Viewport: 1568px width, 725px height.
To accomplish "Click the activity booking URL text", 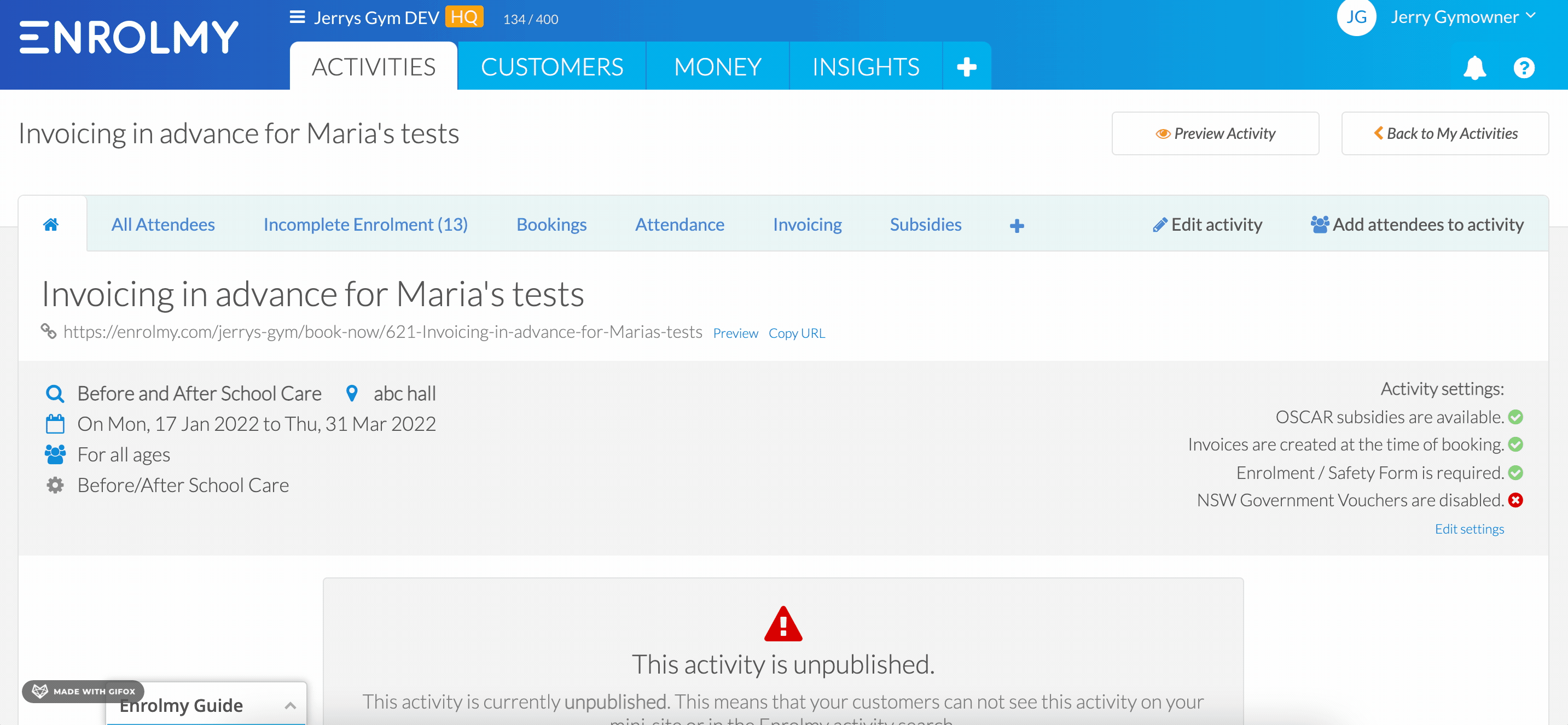I will tap(383, 332).
